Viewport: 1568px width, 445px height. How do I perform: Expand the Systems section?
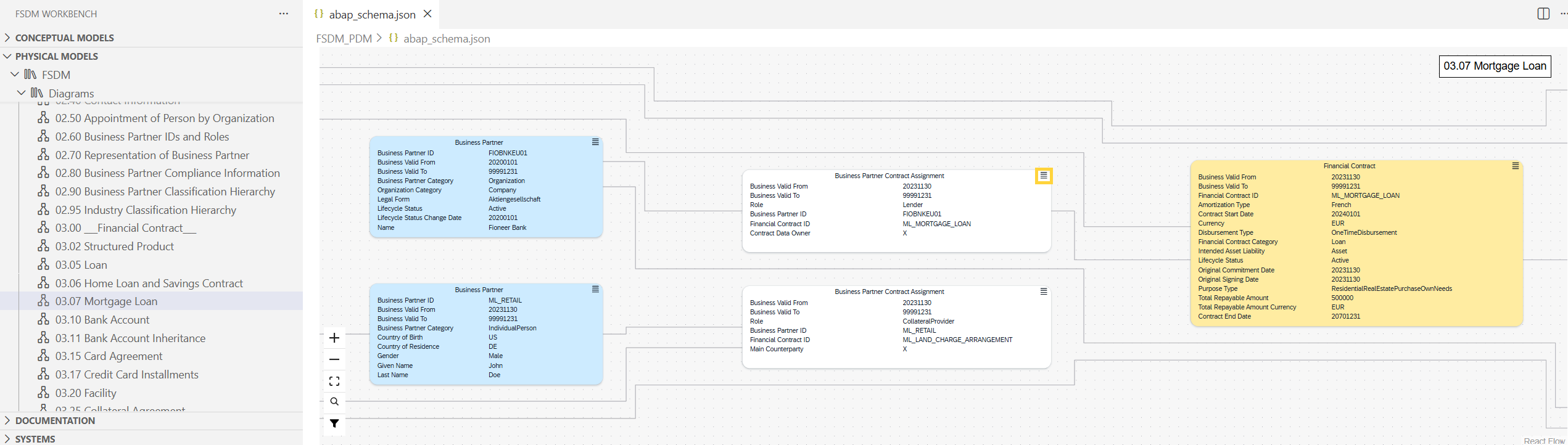[x=7, y=439]
